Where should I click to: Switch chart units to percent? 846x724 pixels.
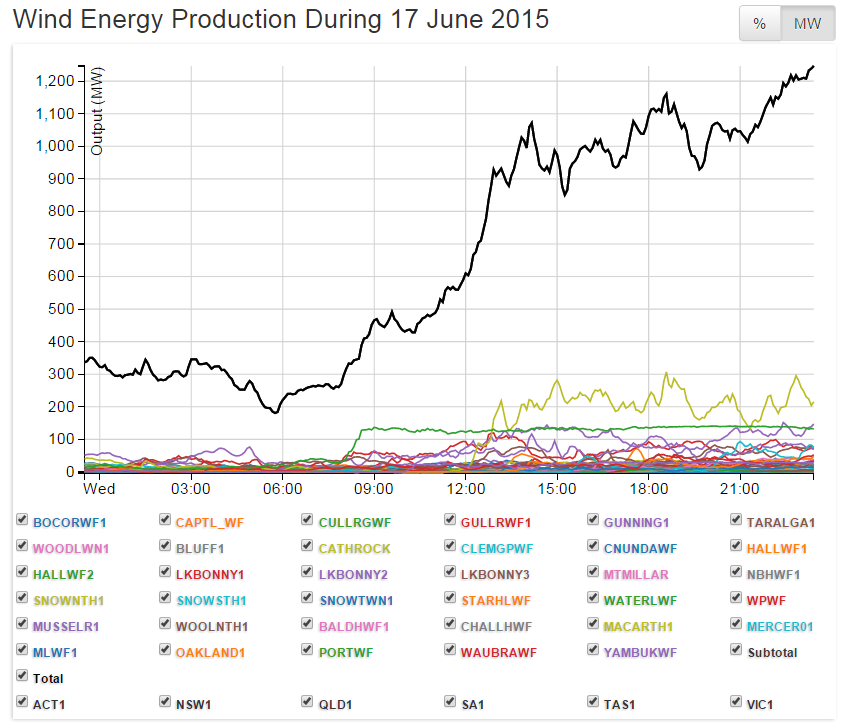tap(760, 24)
